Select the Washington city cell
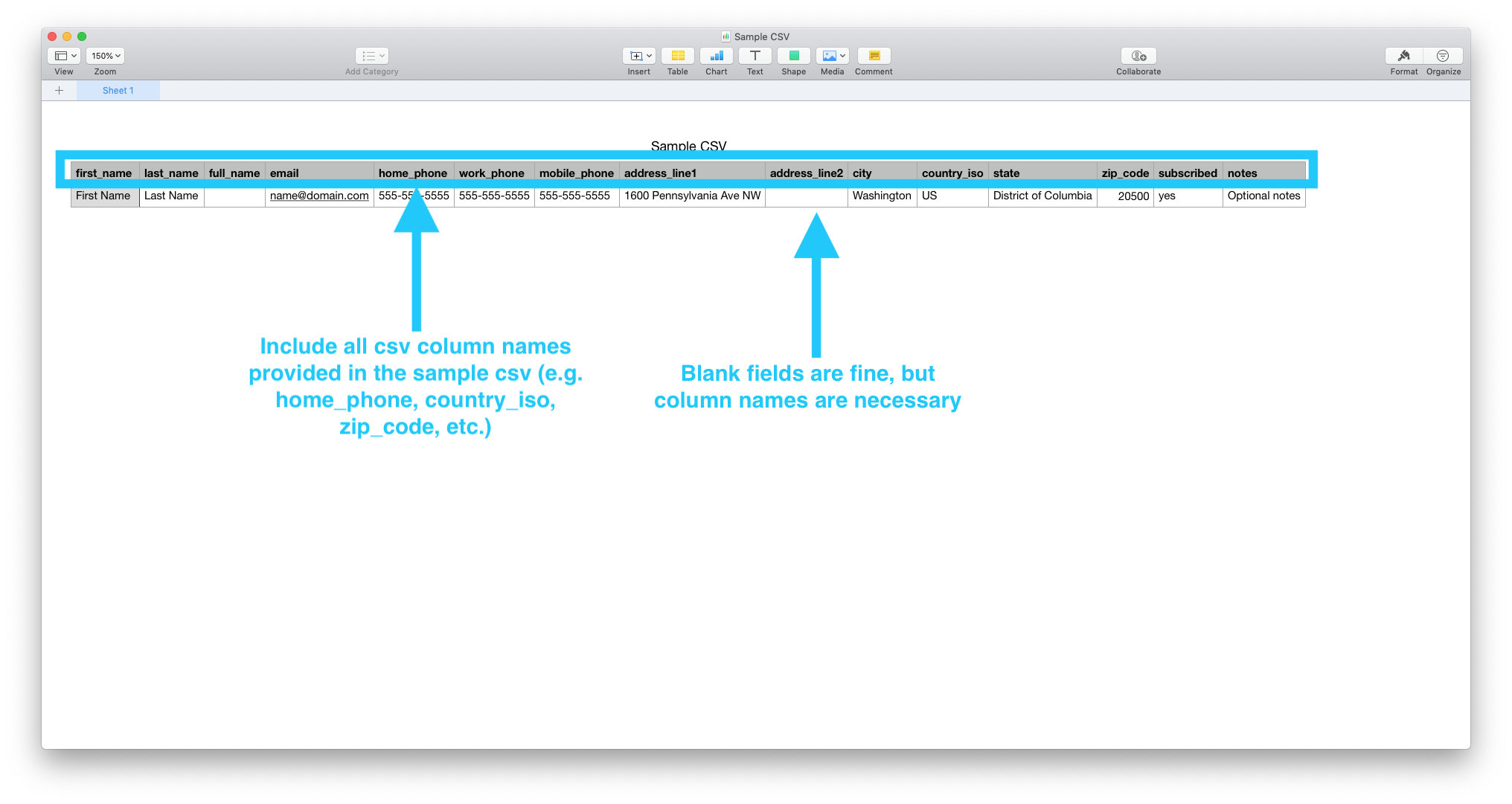Viewport: 1512px width, 804px height. [x=882, y=196]
